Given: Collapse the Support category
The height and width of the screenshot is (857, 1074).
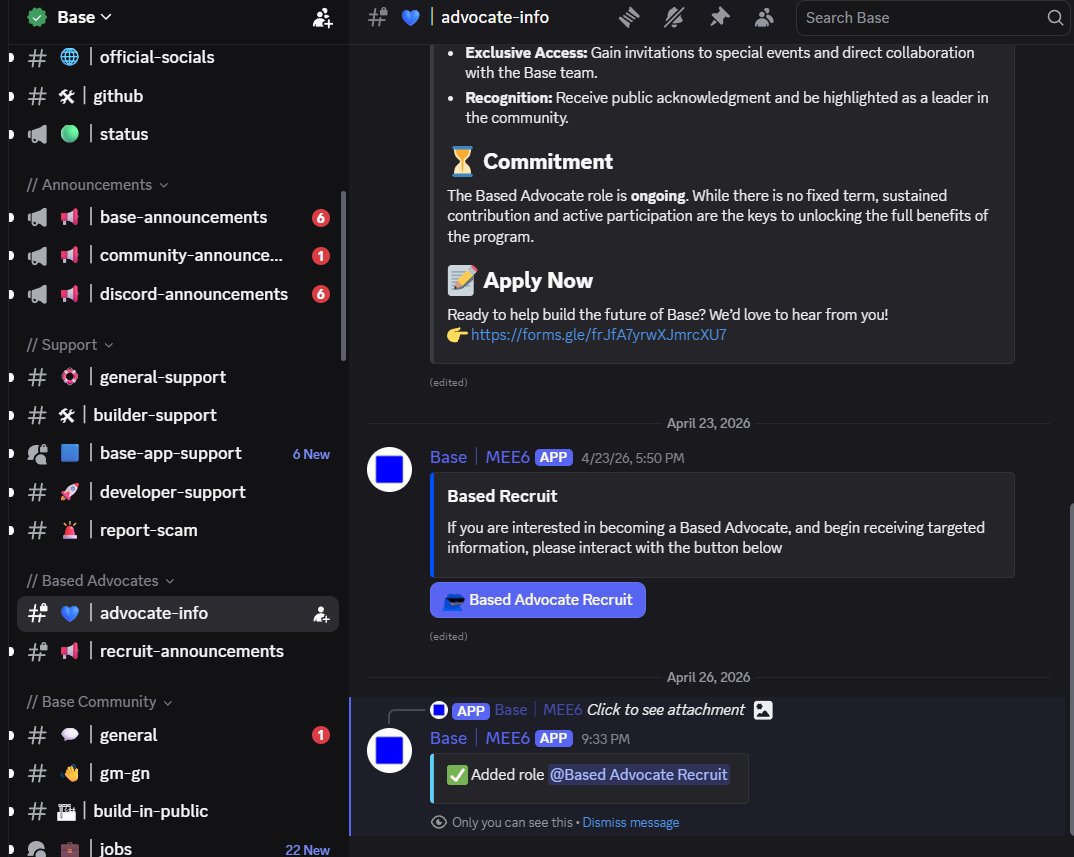Looking at the screenshot, I should [70, 345].
